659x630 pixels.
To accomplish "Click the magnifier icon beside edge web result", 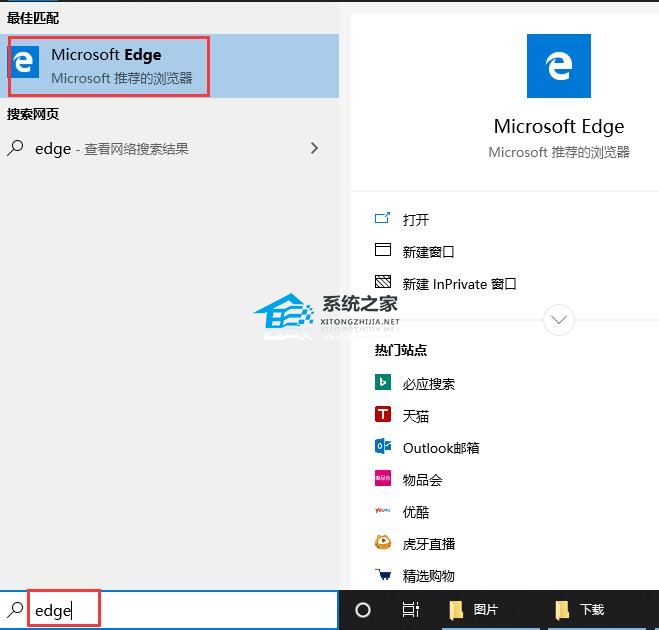I will coord(15,148).
